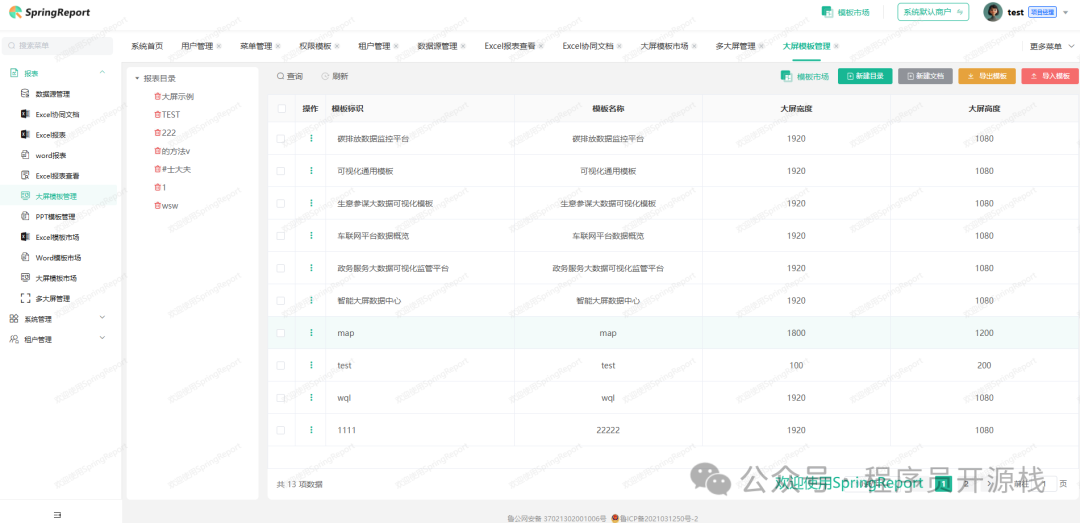Click the 查询 search button
The height and width of the screenshot is (523, 1080).
(x=290, y=76)
